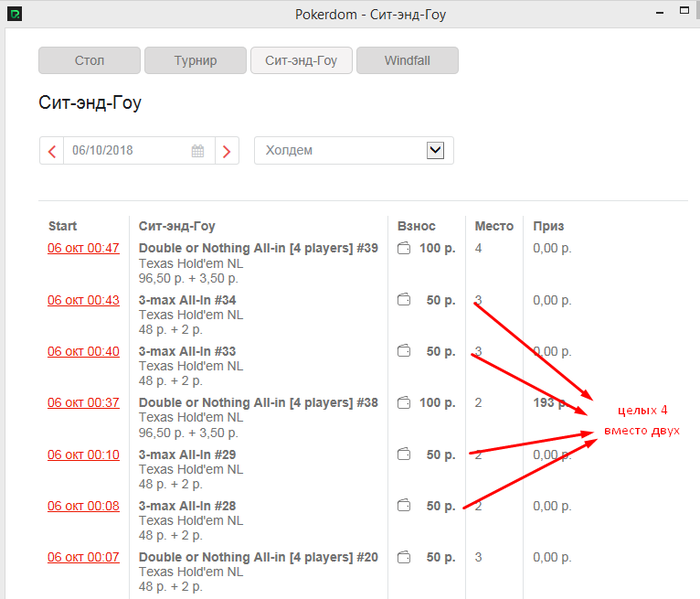Go to previous date with left arrow
Screen dimensions: 700x599
point(52,151)
